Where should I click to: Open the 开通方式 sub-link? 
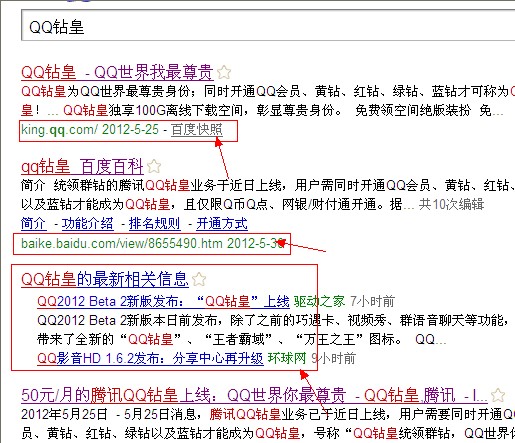coord(222,224)
